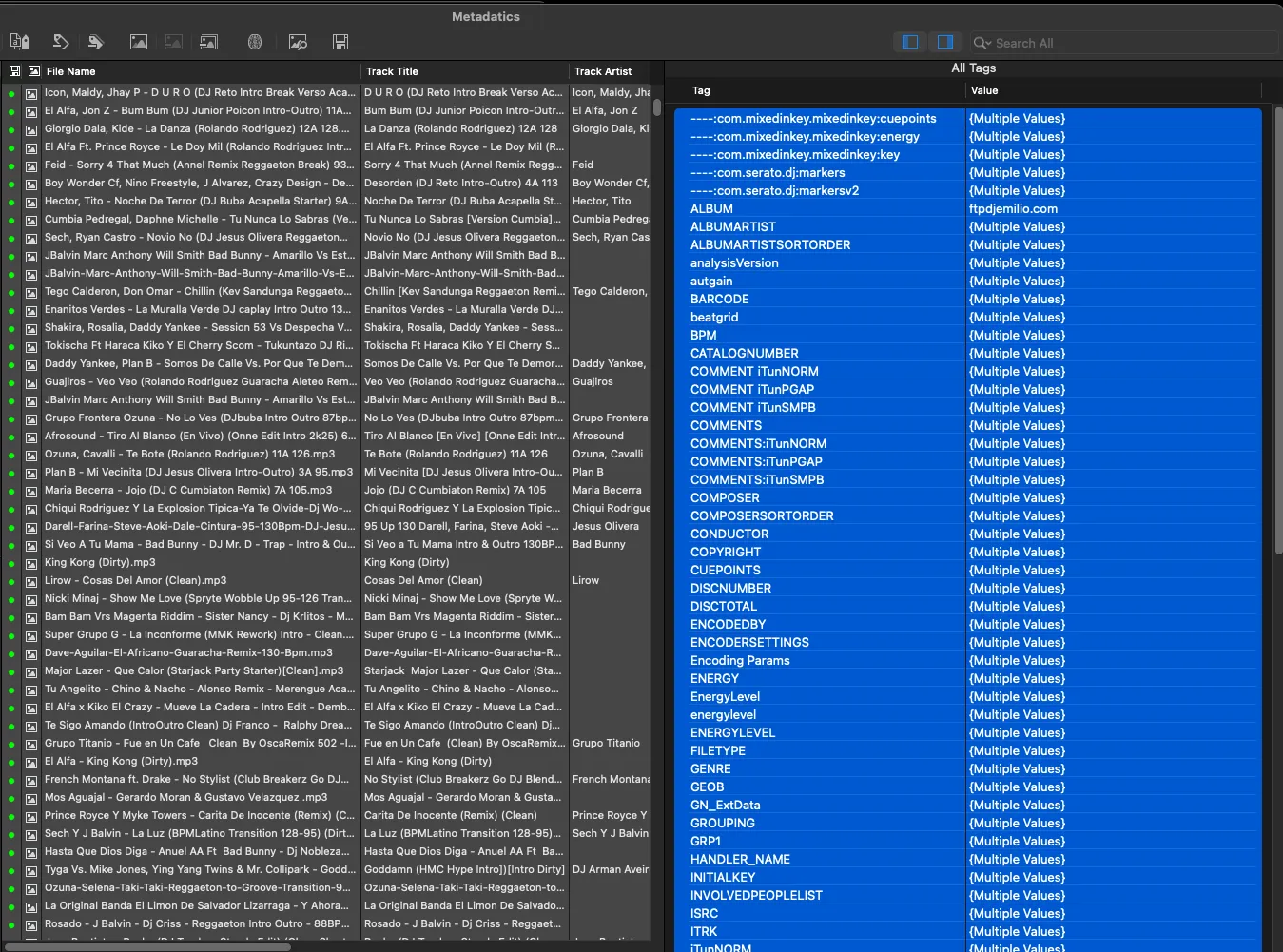Click the artwork column header icon
This screenshot has width=1283, height=952.
(34, 71)
